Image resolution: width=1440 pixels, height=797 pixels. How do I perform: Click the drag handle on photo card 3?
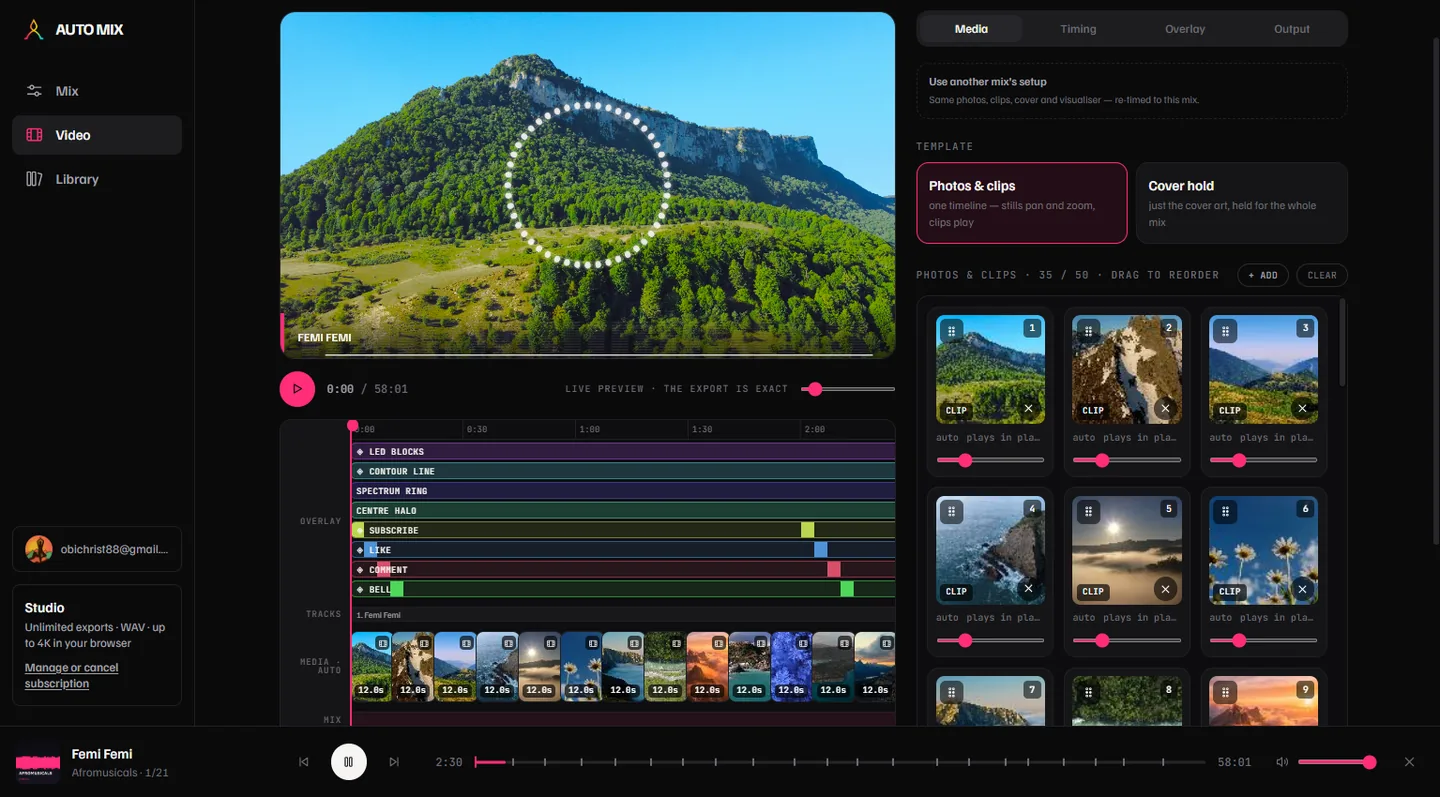tap(1225, 330)
